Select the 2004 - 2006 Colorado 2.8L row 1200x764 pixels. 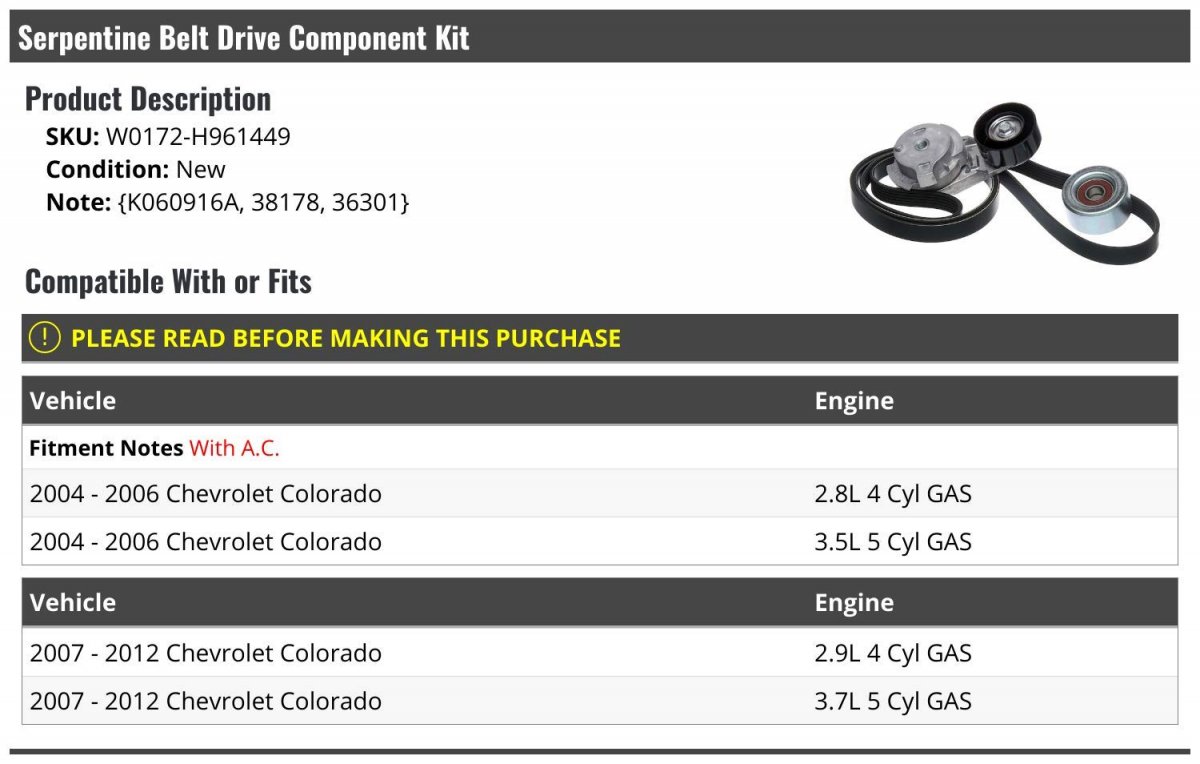pos(600,493)
